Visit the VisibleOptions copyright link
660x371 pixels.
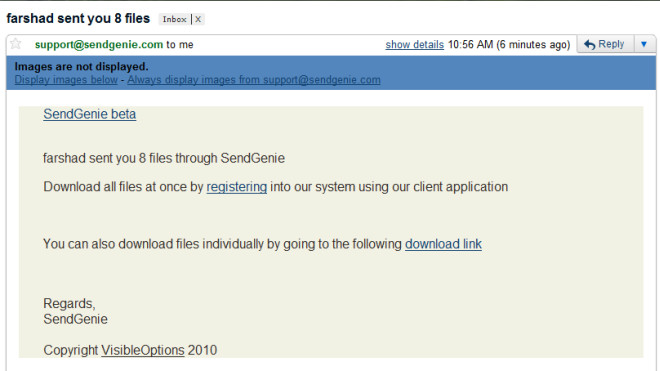click(x=143, y=350)
